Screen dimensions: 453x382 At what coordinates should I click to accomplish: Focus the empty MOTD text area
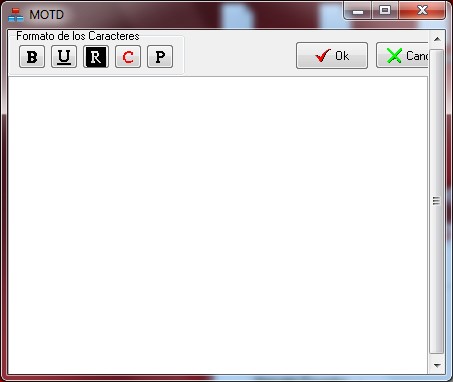pyautogui.click(x=218, y=225)
